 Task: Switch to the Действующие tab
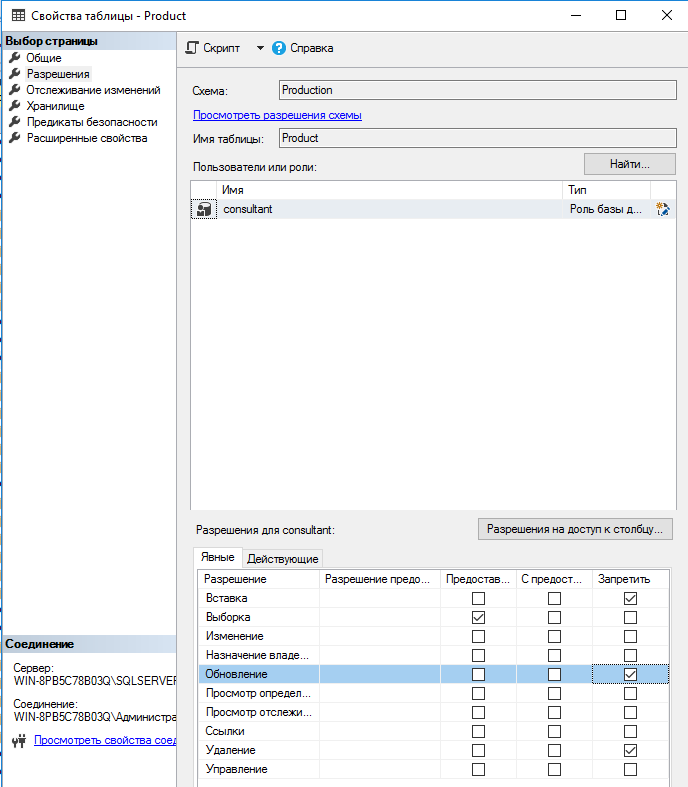pyautogui.click(x=283, y=559)
